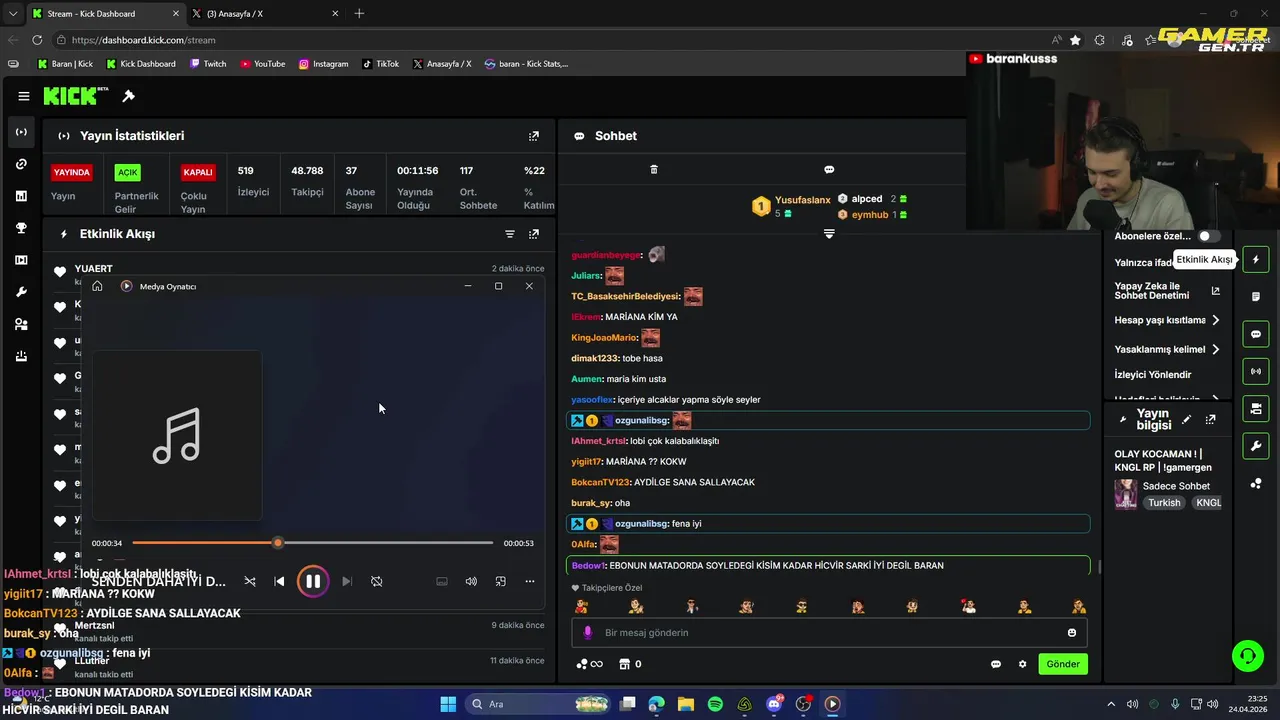Click the purple microphone icon in chat input
This screenshot has height=720, width=1280.
(x=588, y=633)
